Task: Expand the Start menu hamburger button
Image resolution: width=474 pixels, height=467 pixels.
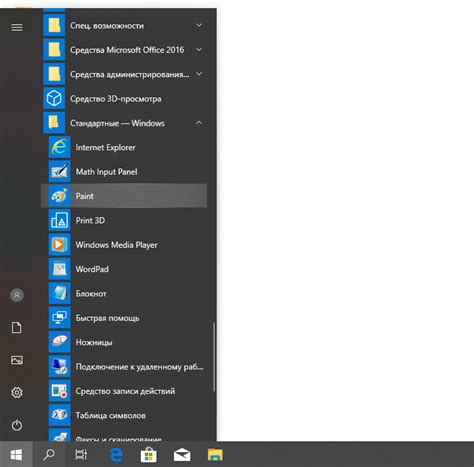Action: click(x=17, y=27)
